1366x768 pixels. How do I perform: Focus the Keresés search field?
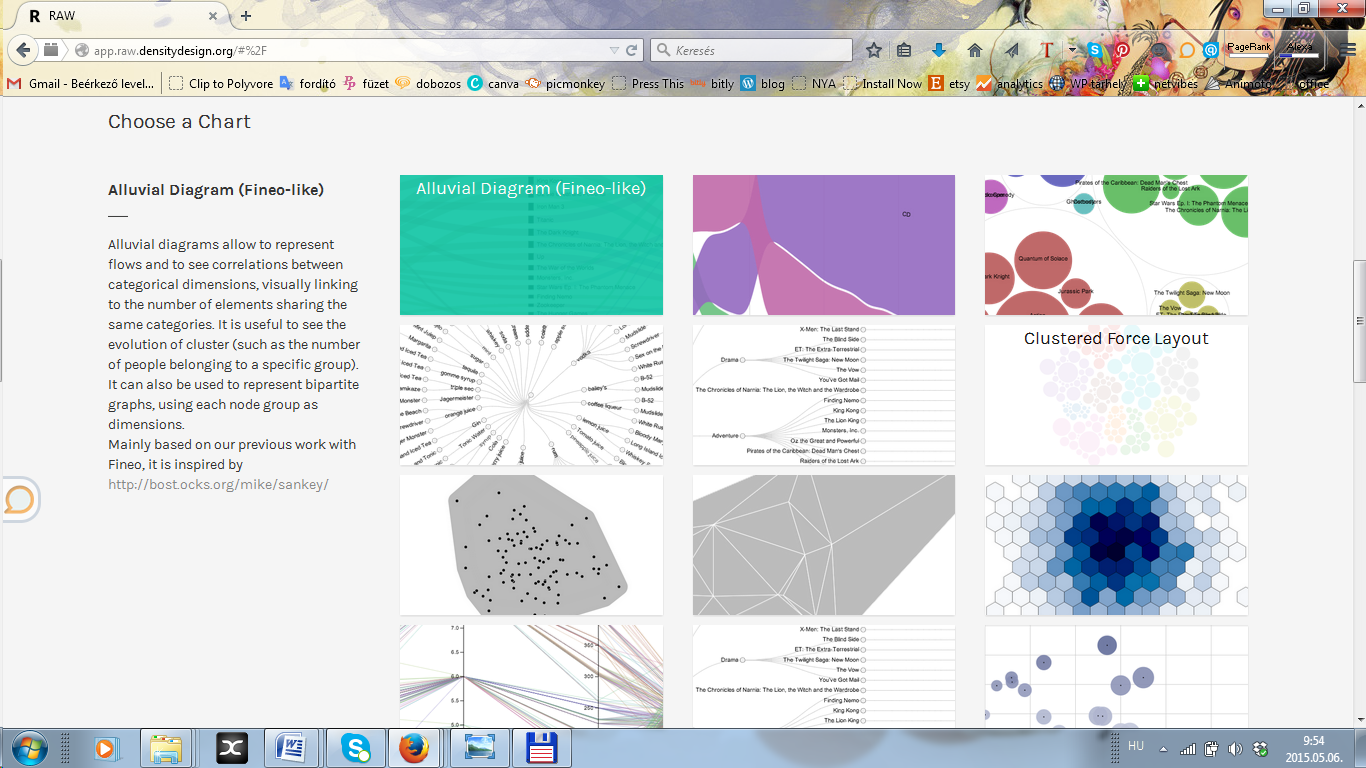(x=751, y=50)
